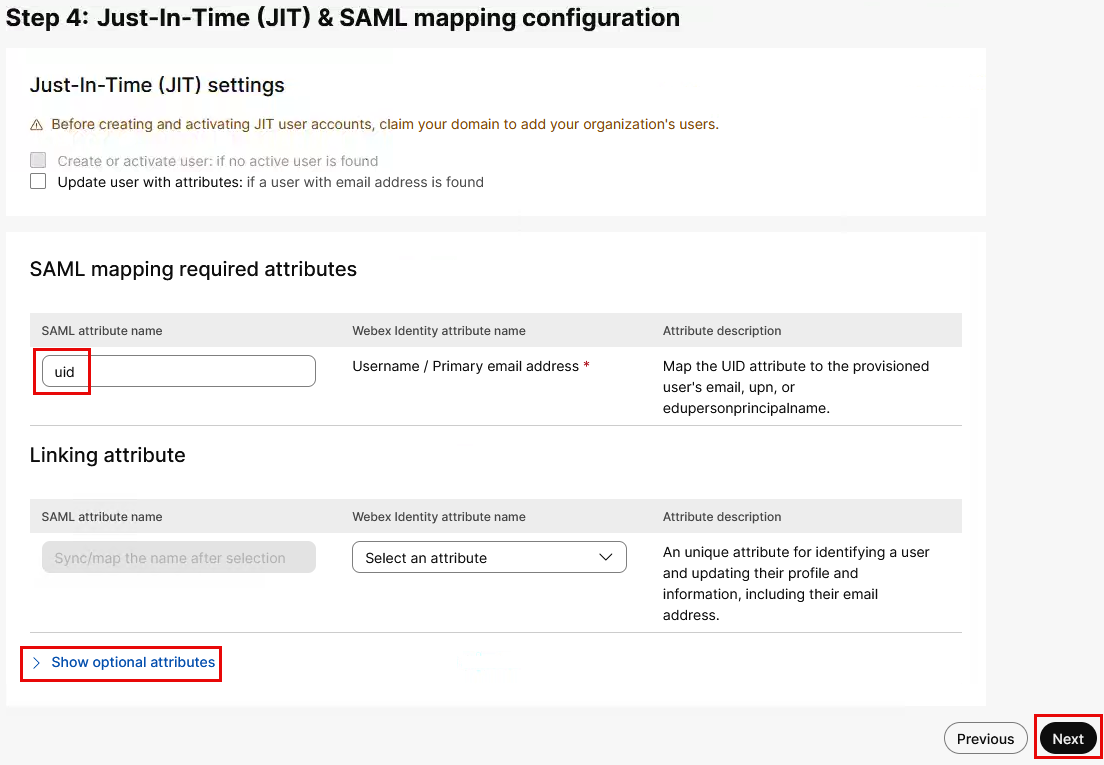Click the chevron icon beside Show optional attributes
1104x765 pixels.
click(37, 663)
